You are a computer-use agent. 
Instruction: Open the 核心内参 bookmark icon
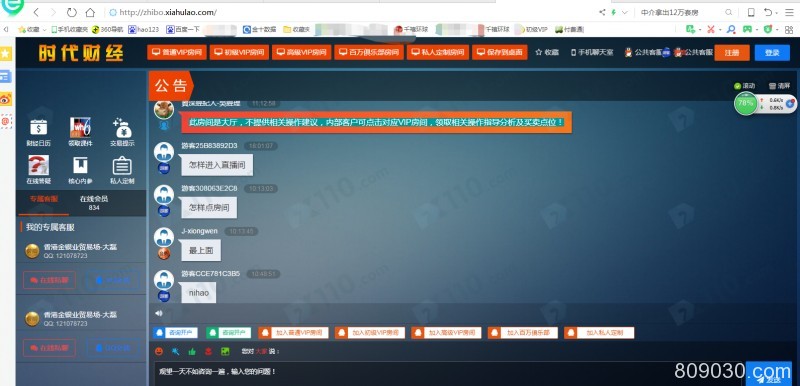pos(80,165)
